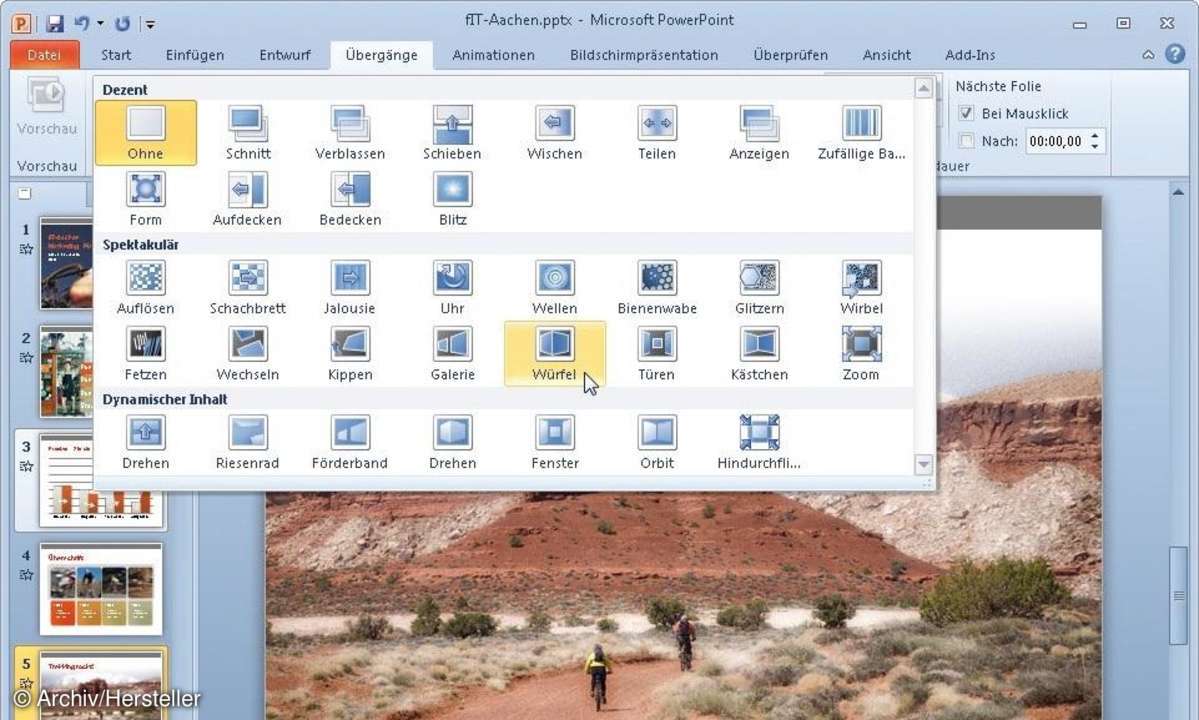Image resolution: width=1199 pixels, height=720 pixels.
Task: Apply the Förderband transition
Action: [x=350, y=443]
